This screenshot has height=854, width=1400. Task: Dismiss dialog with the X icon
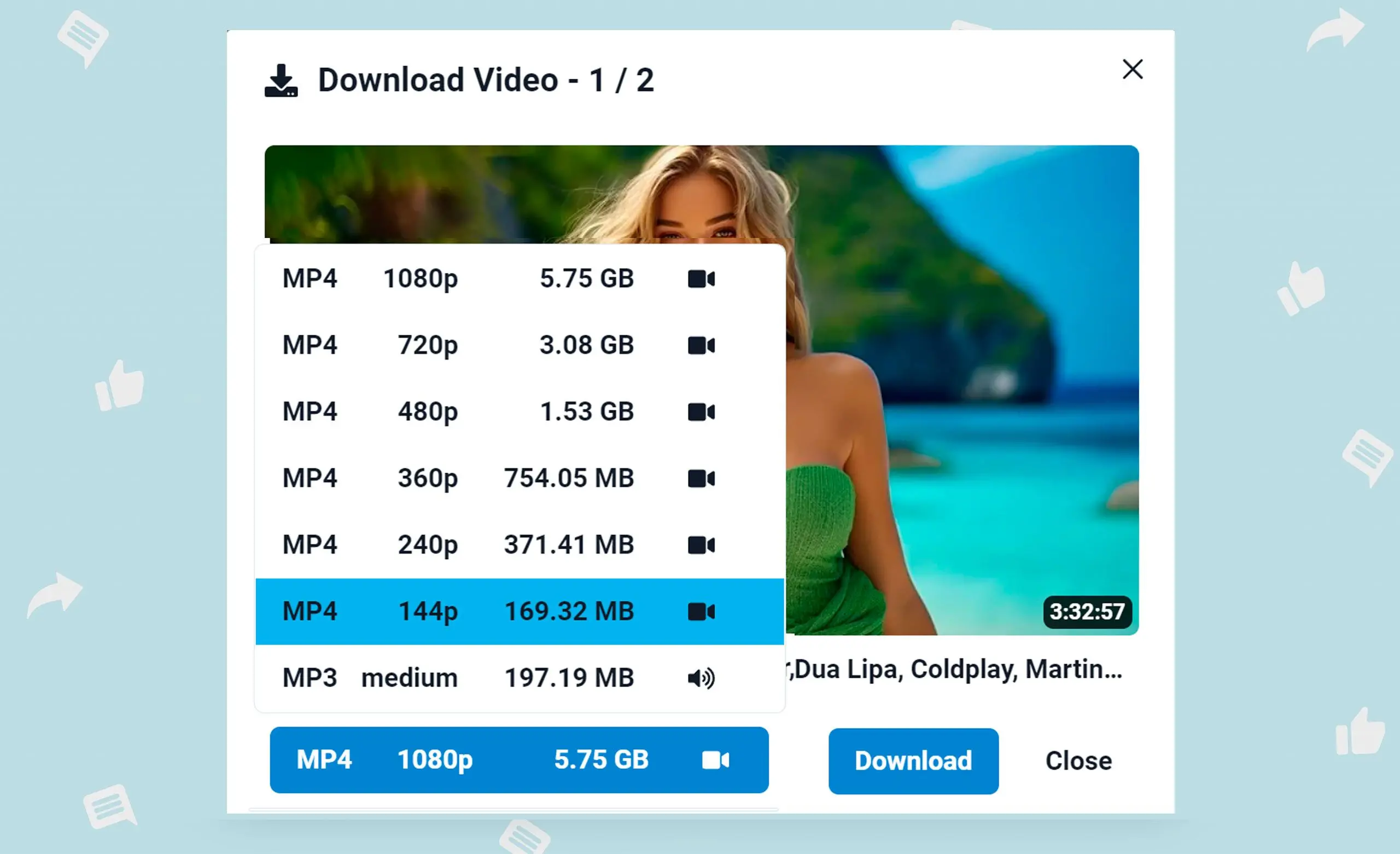[1133, 69]
